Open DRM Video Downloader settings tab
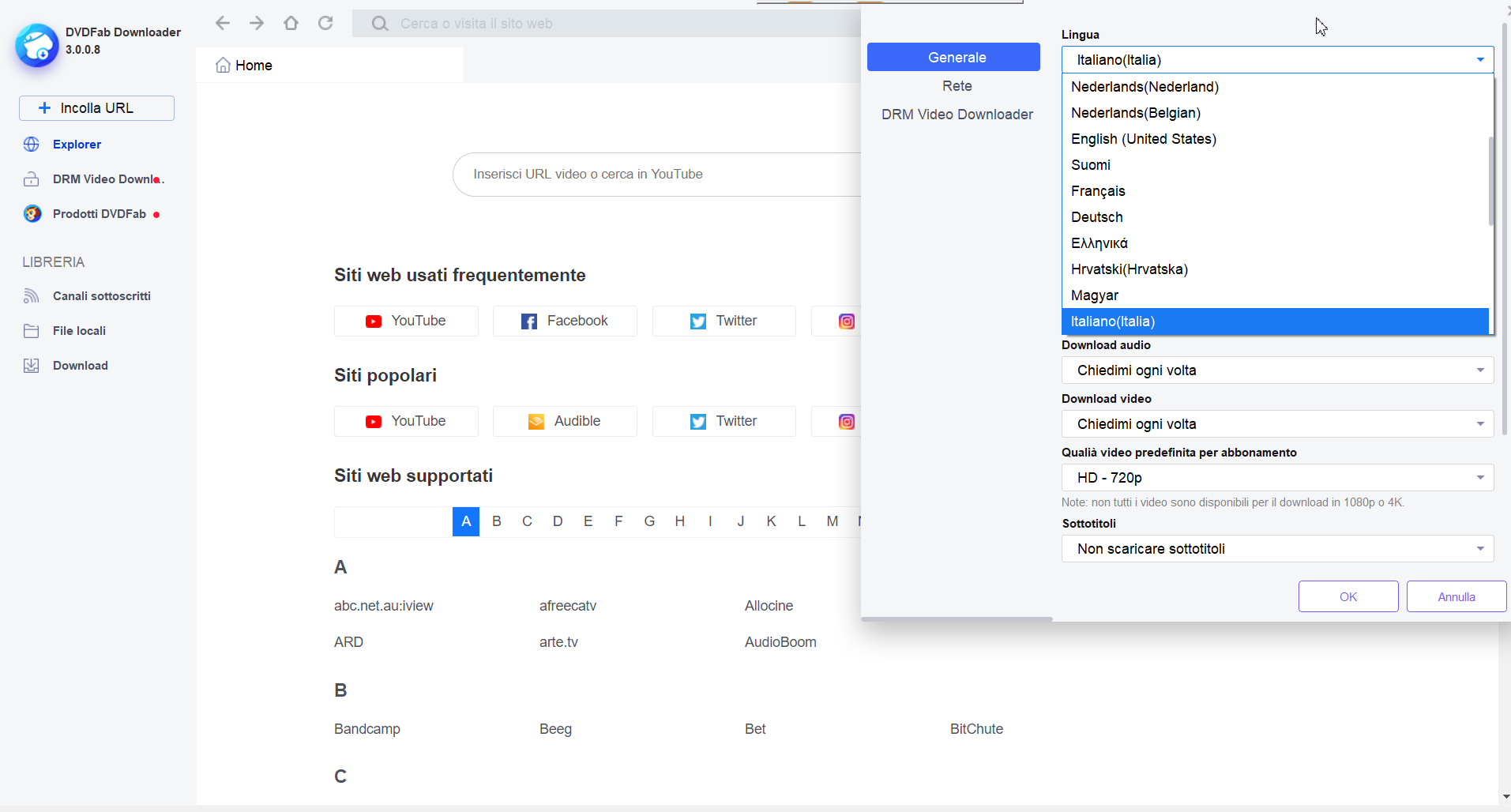1511x812 pixels. pos(957,115)
